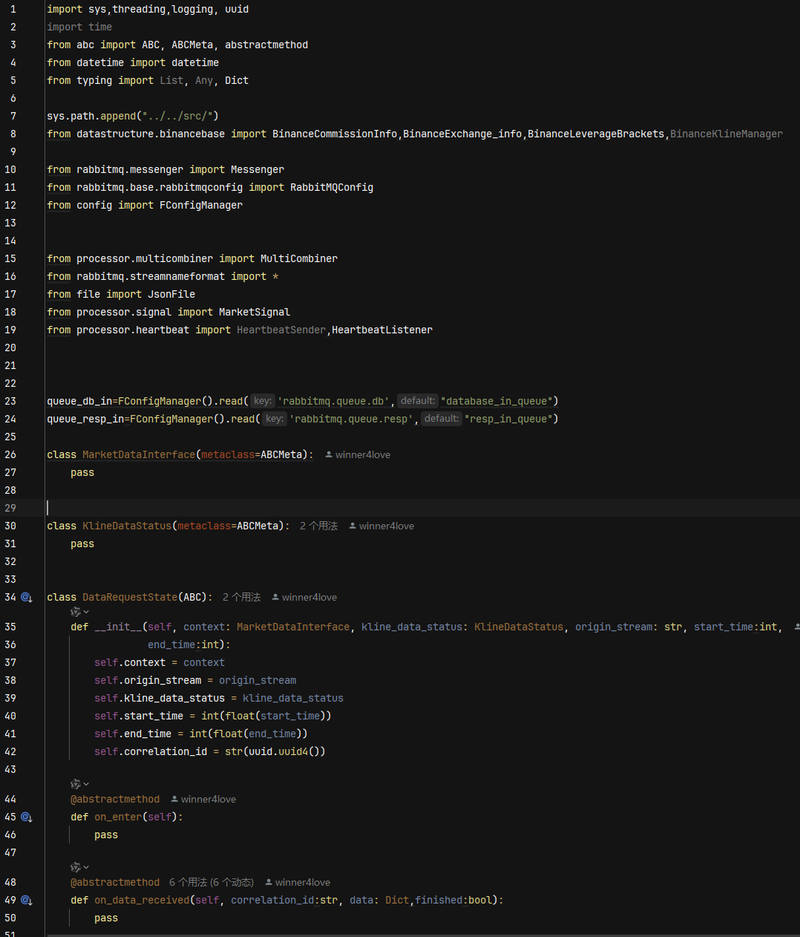
Task: Open the AI actions dropdown above line 44
Action: click(79, 784)
